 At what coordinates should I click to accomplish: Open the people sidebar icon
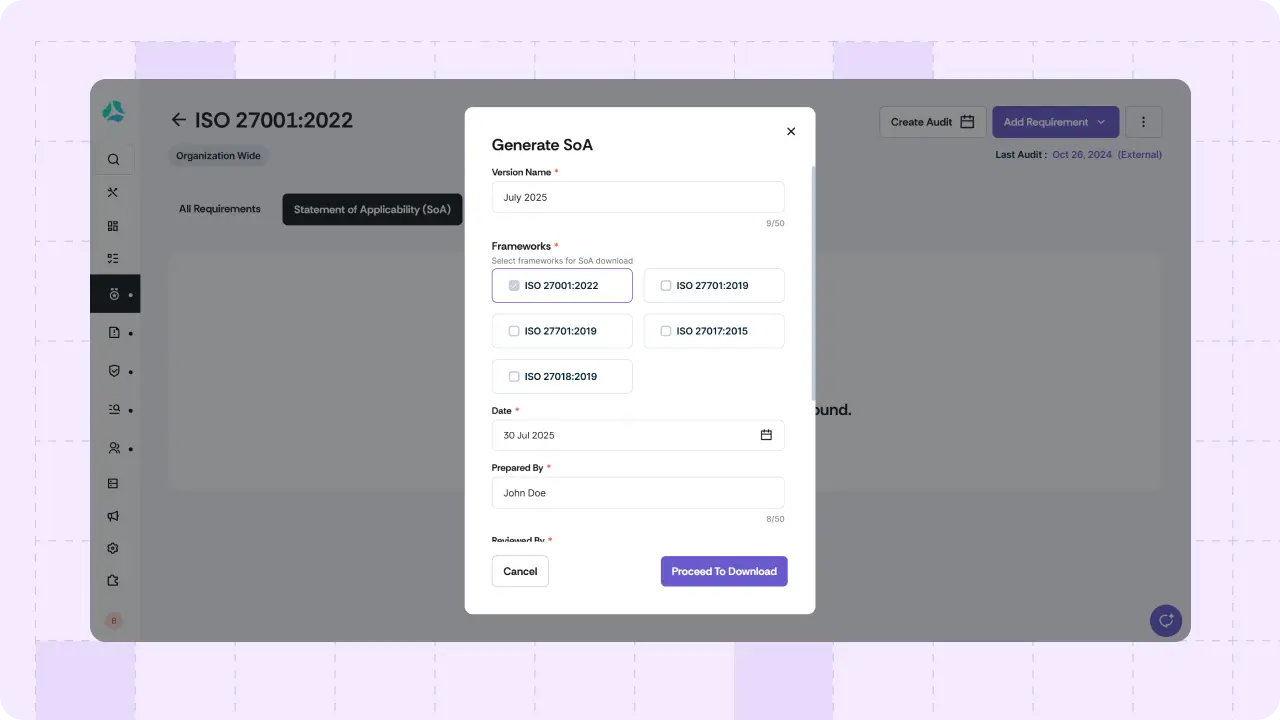pos(114,448)
